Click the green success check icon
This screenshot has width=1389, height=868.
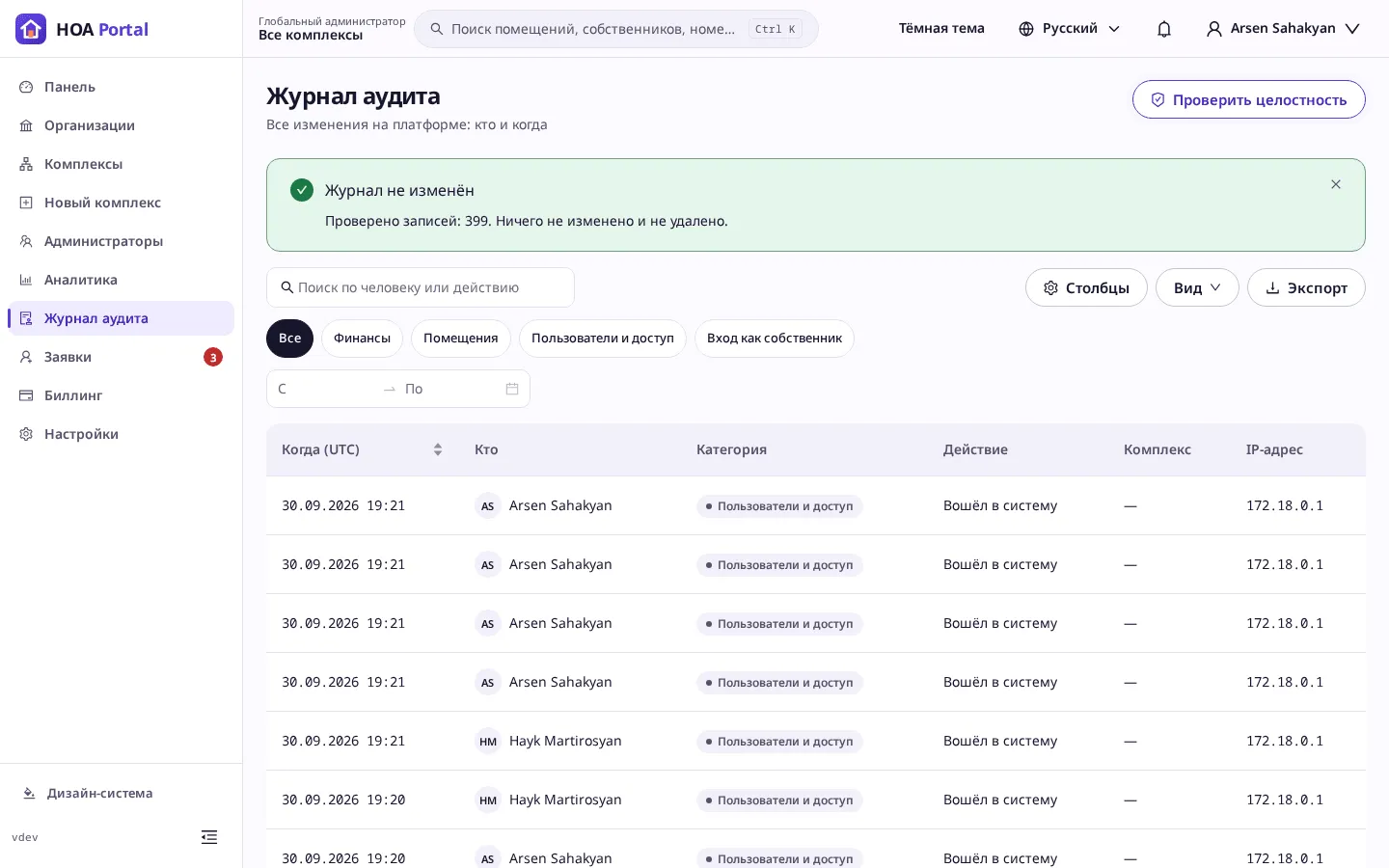click(x=302, y=190)
